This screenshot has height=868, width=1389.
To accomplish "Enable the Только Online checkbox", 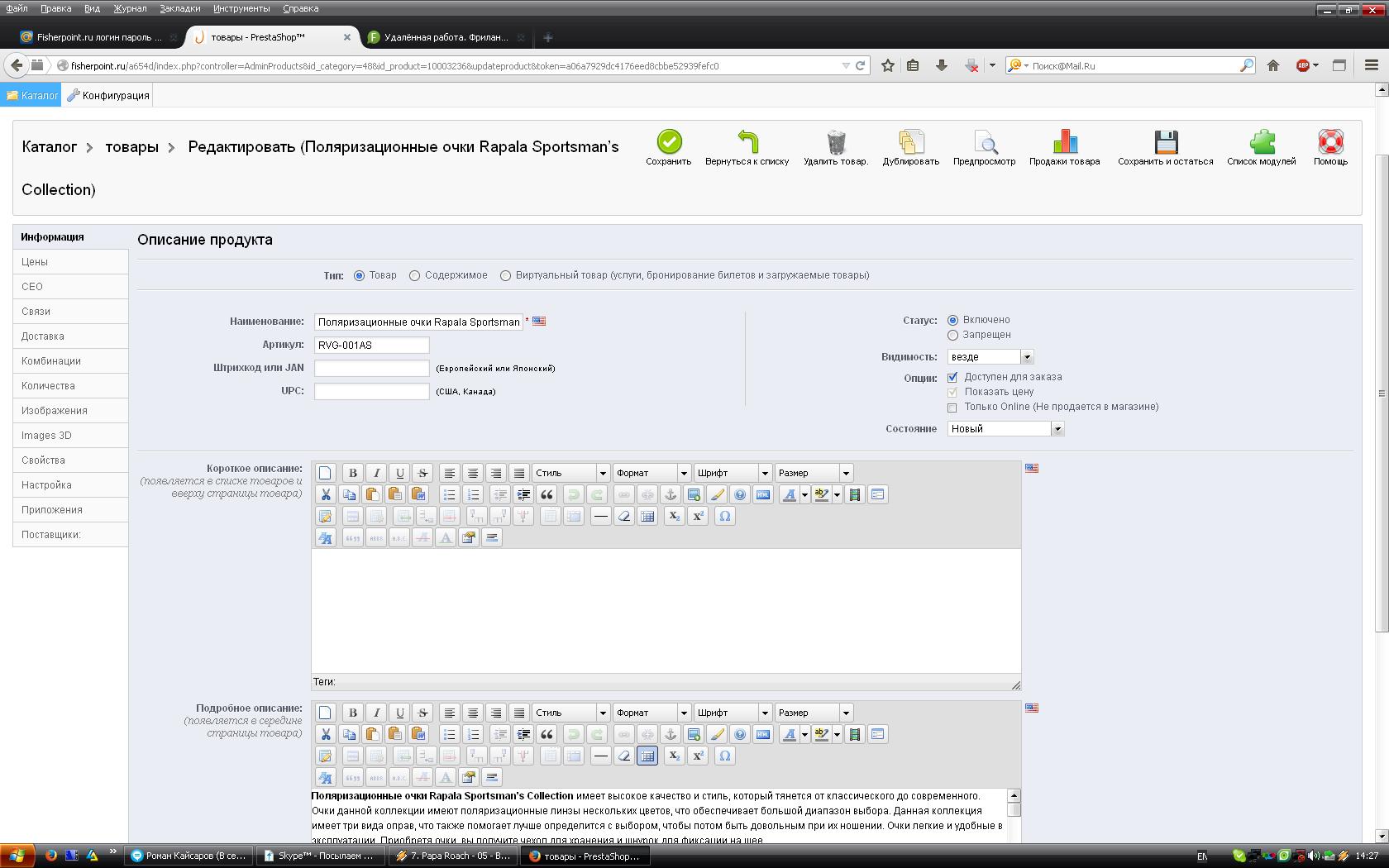I will [952, 407].
